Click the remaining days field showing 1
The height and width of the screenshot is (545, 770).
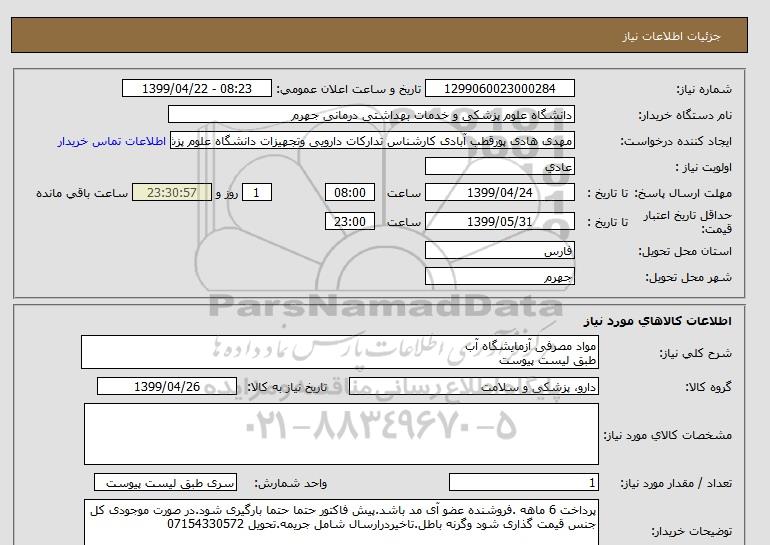click(x=257, y=192)
